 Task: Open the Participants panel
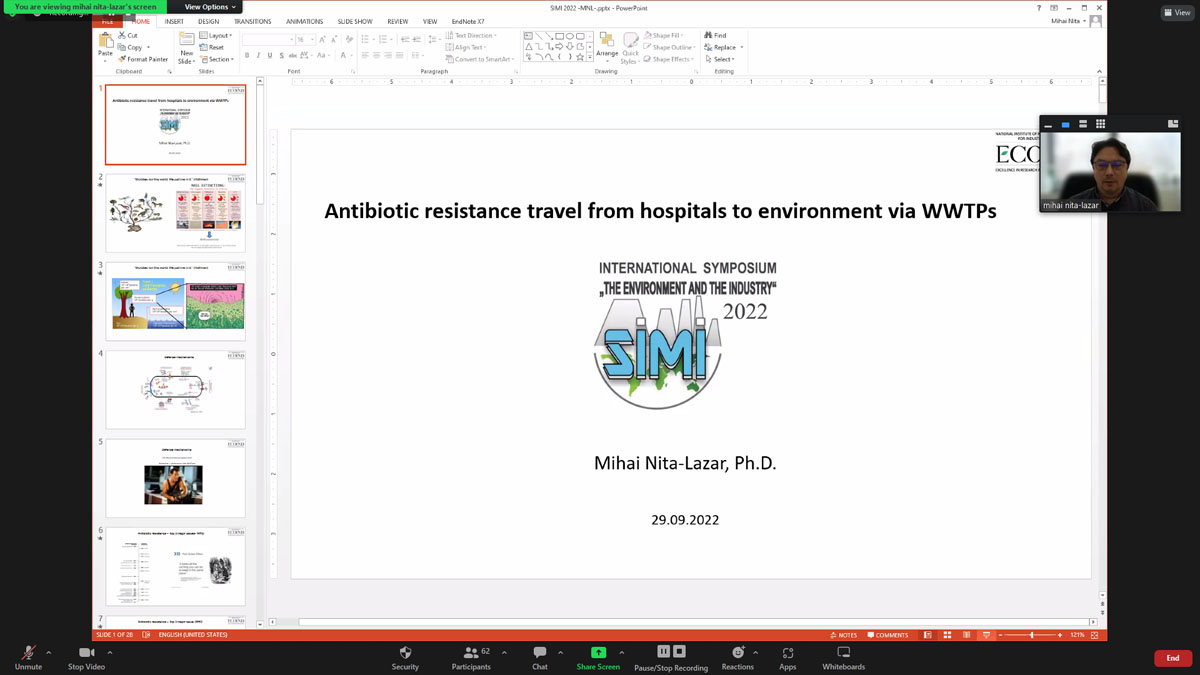471,657
